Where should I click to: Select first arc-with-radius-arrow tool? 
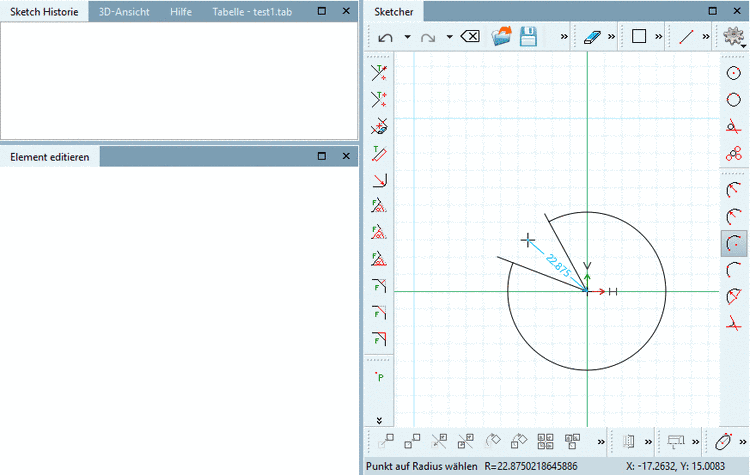734,190
